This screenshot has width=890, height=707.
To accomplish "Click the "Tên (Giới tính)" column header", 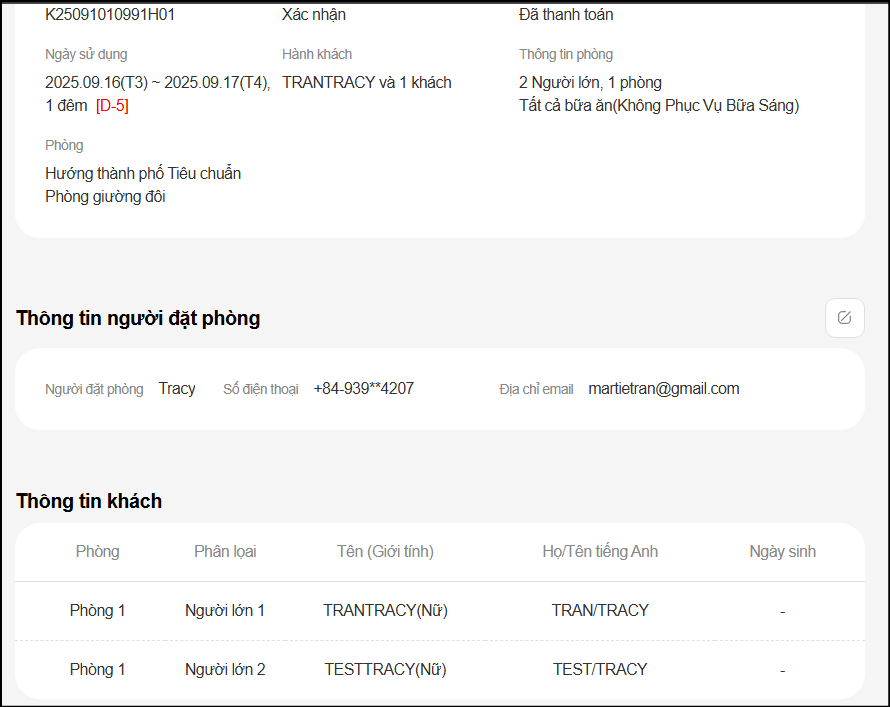I will click(x=385, y=552).
